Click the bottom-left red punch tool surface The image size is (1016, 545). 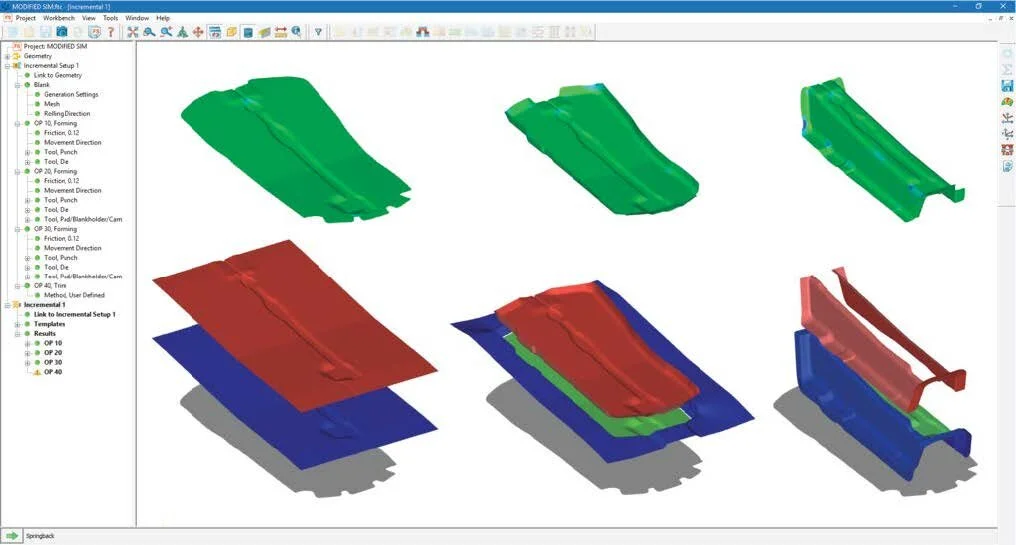point(295,324)
